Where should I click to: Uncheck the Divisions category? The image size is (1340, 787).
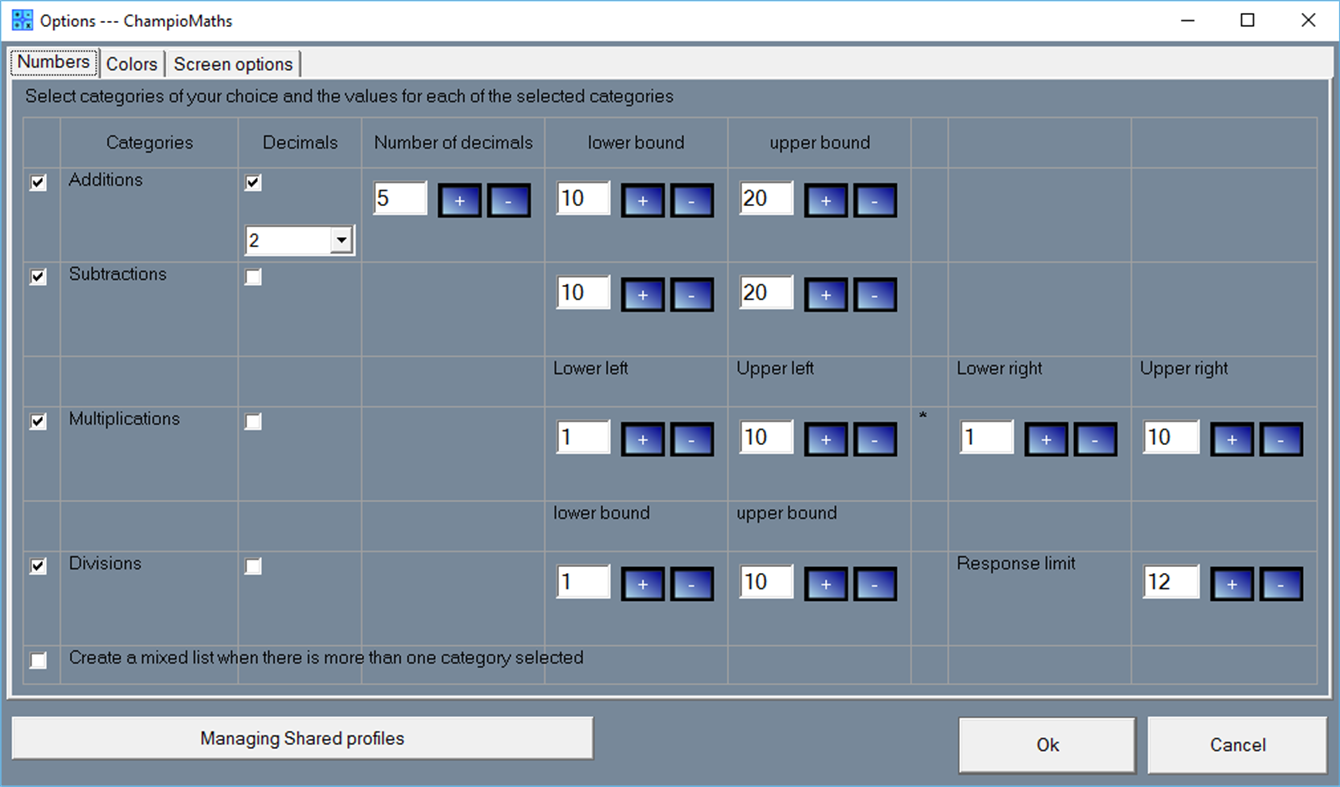coord(38,566)
